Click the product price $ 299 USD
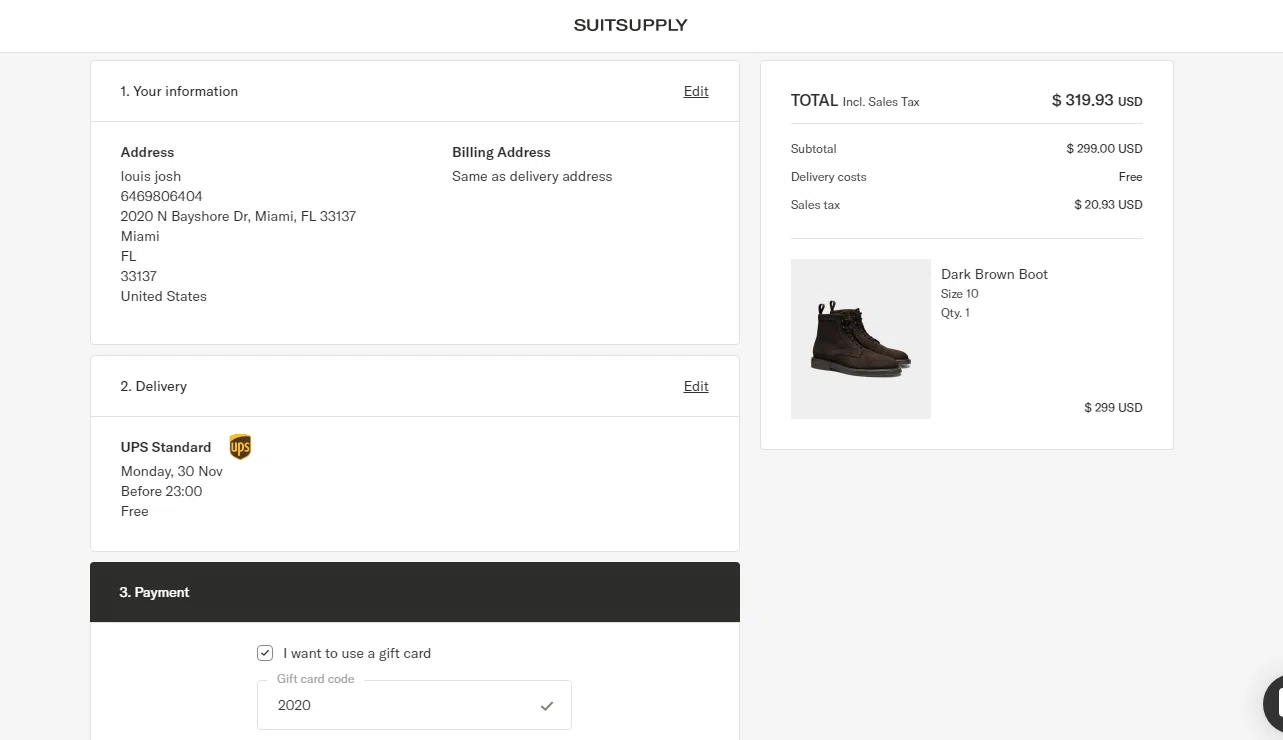 (1113, 408)
